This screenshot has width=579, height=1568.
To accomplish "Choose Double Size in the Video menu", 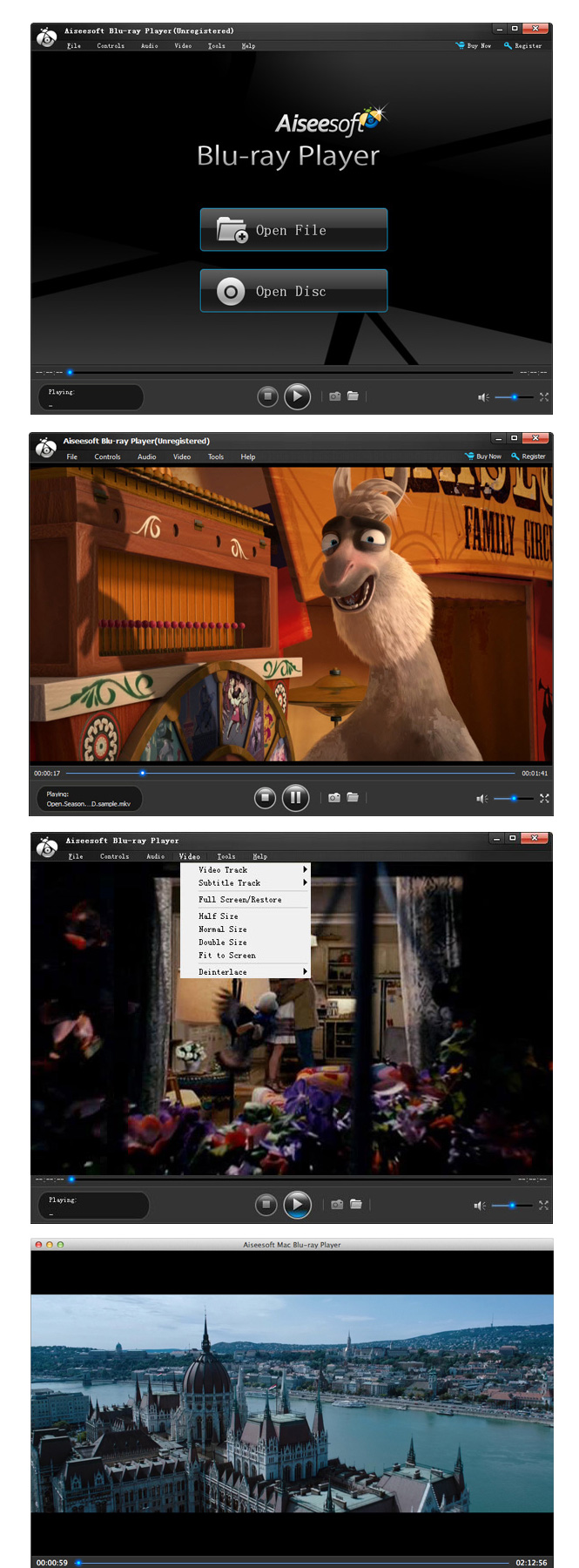I will pyautogui.click(x=222, y=943).
